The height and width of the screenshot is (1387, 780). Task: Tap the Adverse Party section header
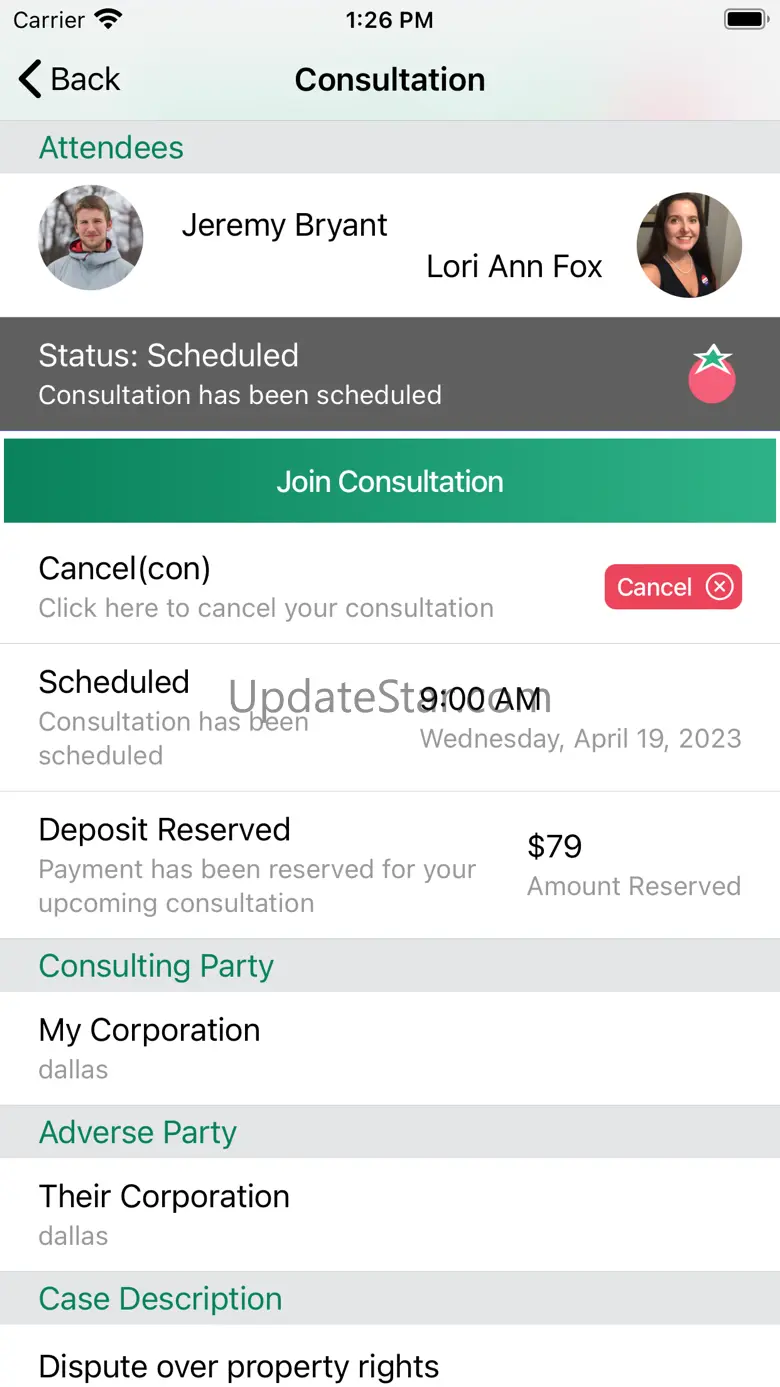tap(138, 1133)
